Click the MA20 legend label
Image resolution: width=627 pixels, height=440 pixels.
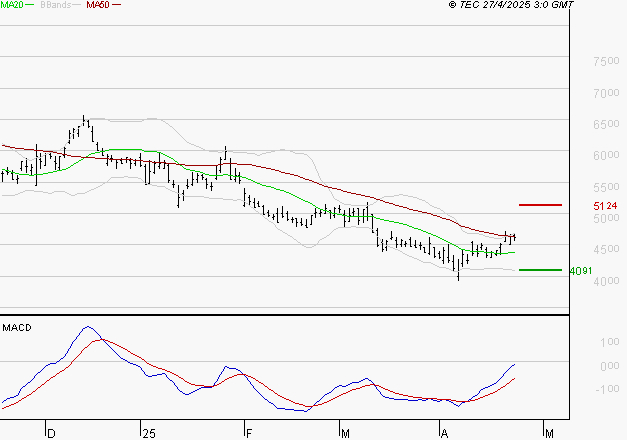(x=12, y=6)
